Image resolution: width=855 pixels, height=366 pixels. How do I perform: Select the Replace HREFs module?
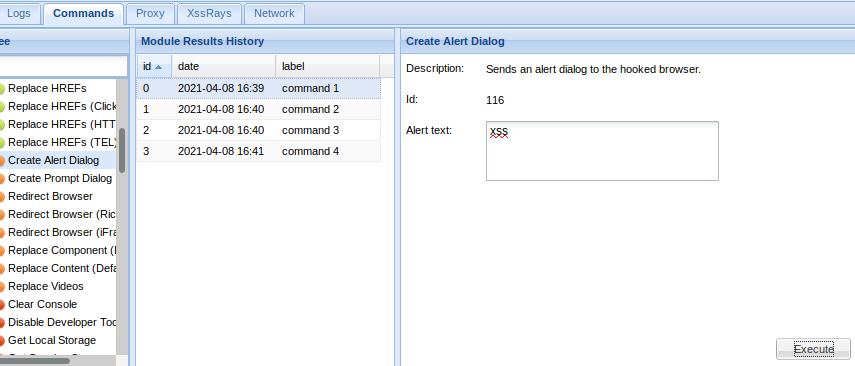click(47, 88)
